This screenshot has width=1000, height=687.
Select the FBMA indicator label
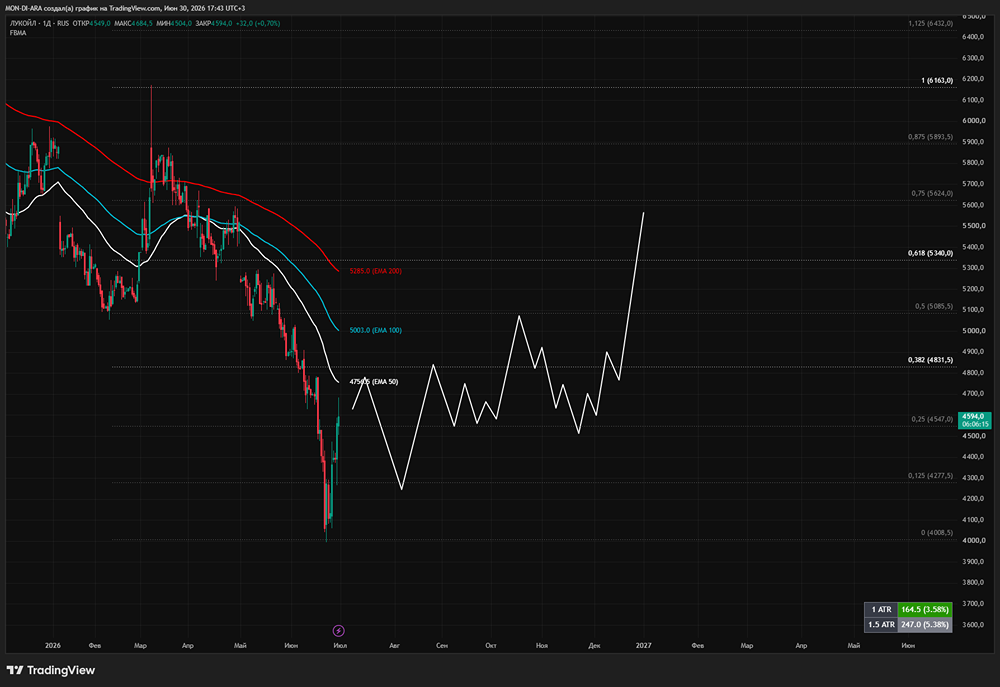click(18, 33)
